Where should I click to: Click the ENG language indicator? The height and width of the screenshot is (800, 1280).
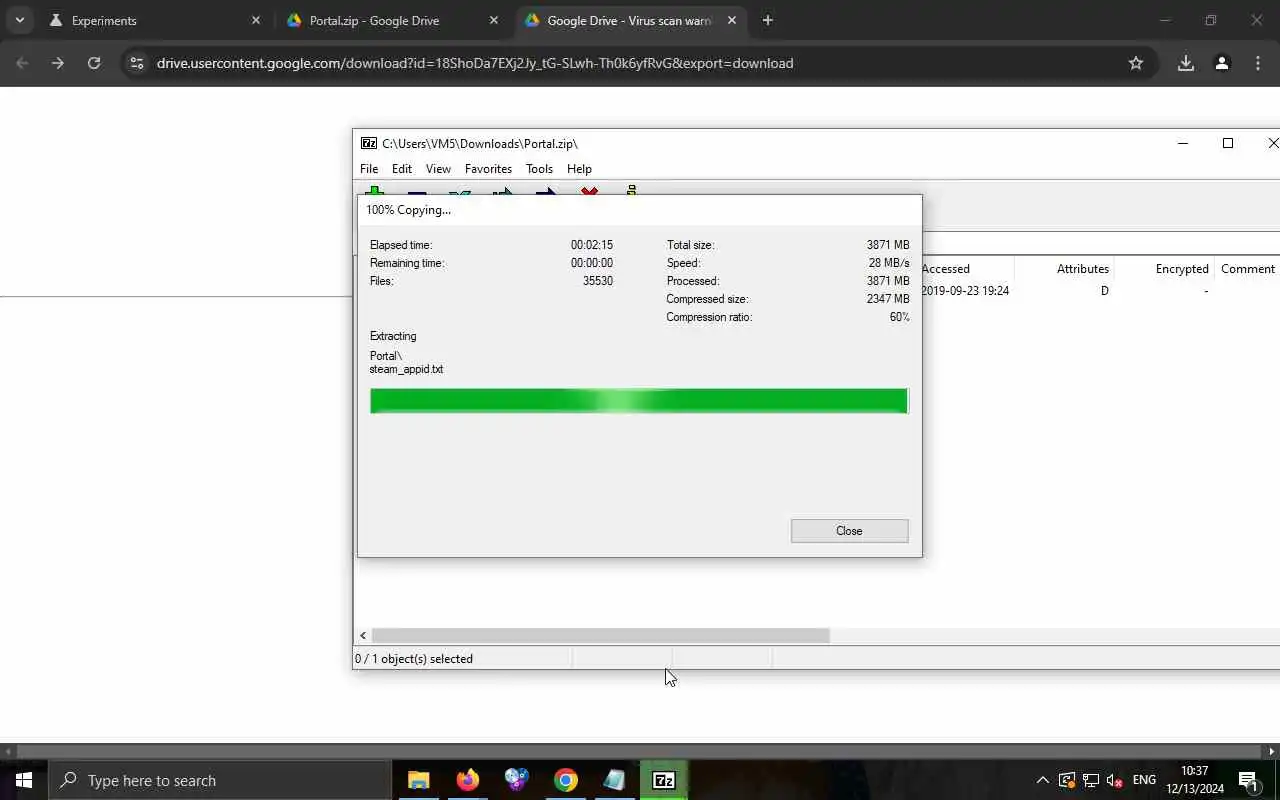pyautogui.click(x=1144, y=780)
